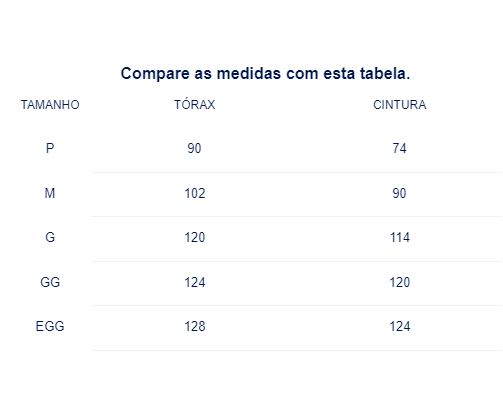
Task: Click size M row label
Action: [50, 193]
